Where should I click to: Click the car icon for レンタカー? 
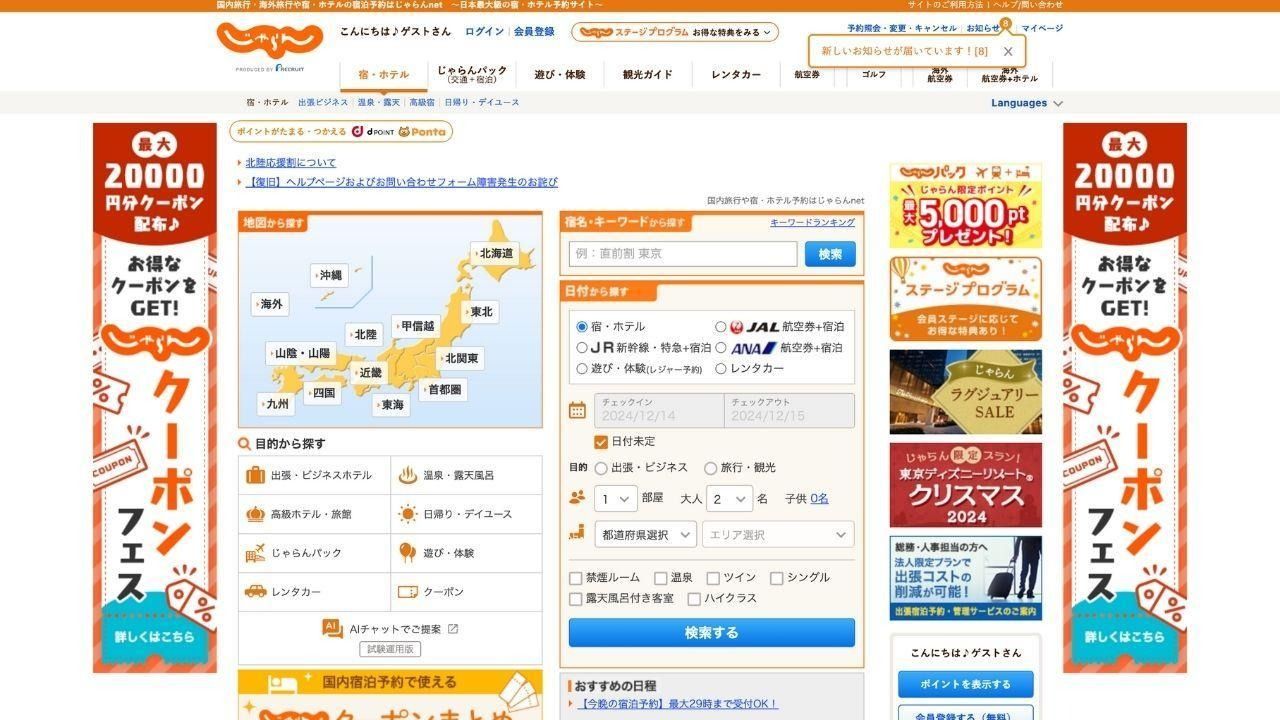[x=256, y=591]
